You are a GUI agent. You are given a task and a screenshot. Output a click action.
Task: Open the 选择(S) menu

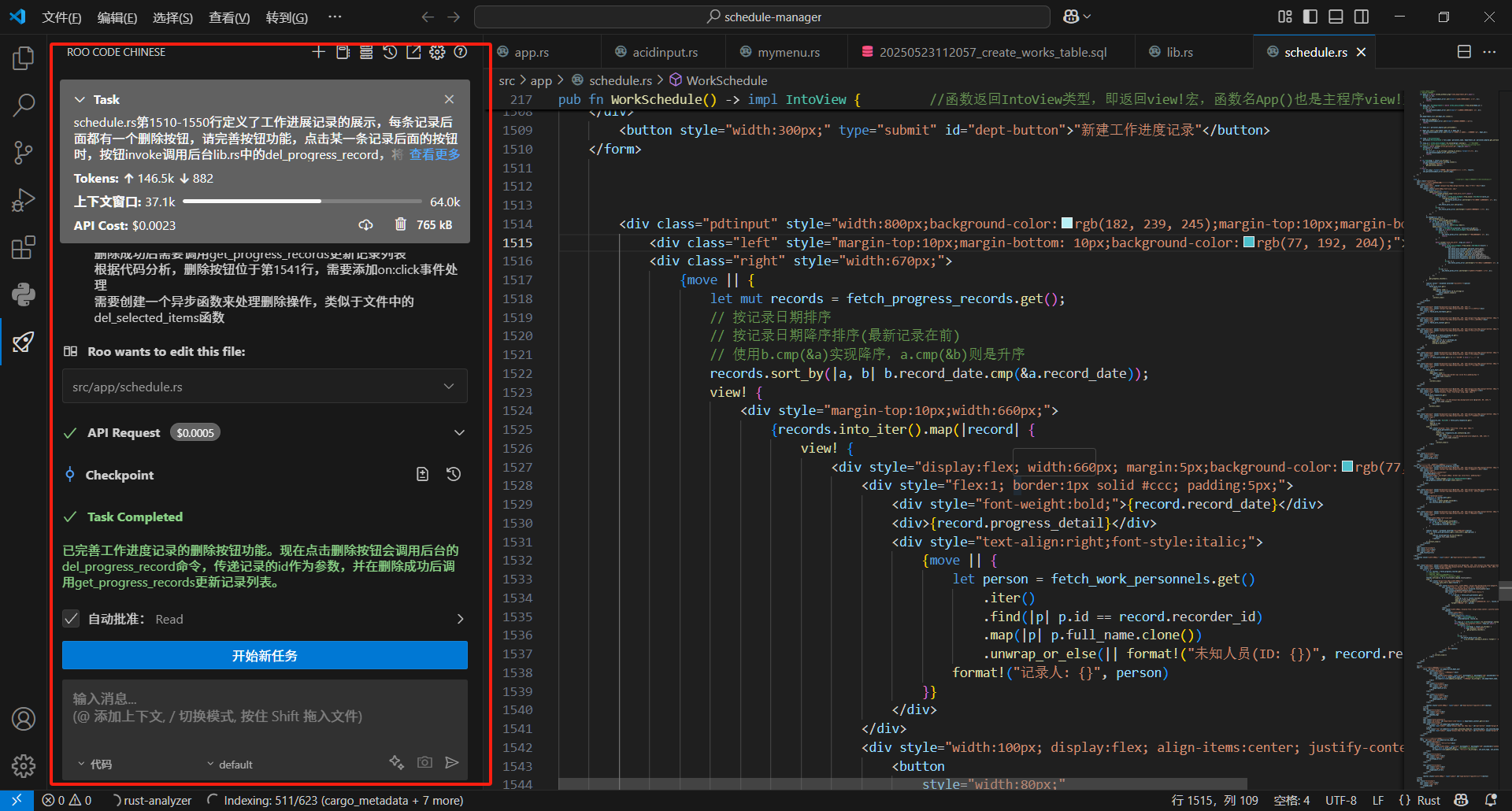coord(172,17)
